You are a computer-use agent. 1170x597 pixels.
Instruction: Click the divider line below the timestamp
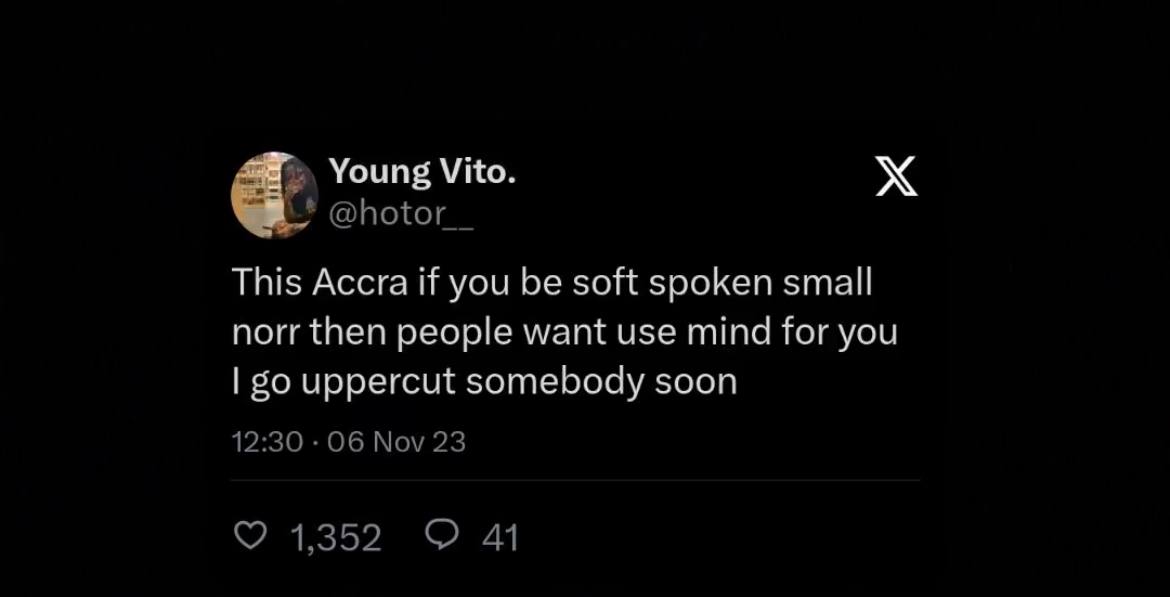click(575, 481)
